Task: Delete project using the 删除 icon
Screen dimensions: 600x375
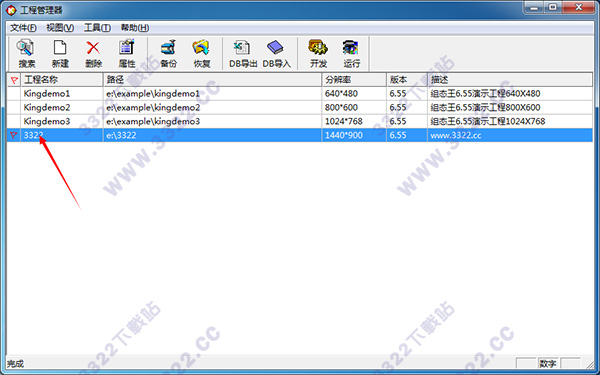Action: point(93,54)
